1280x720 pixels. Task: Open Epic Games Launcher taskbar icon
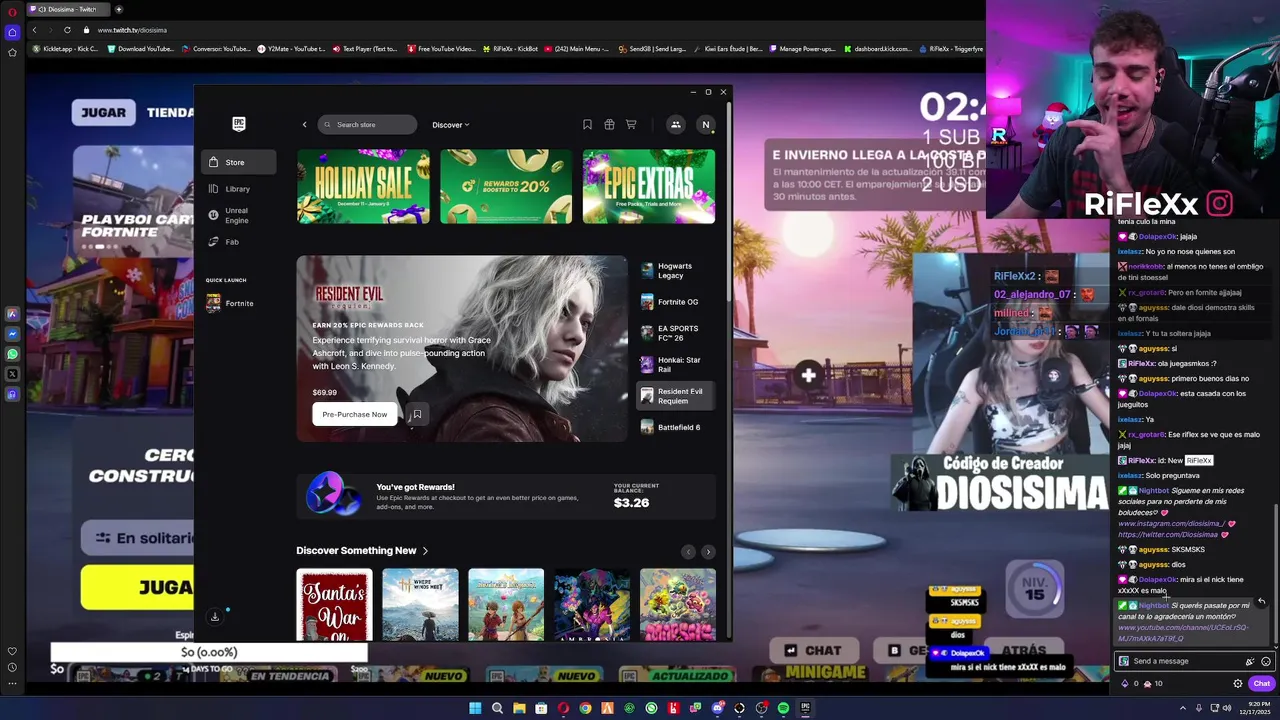click(805, 708)
